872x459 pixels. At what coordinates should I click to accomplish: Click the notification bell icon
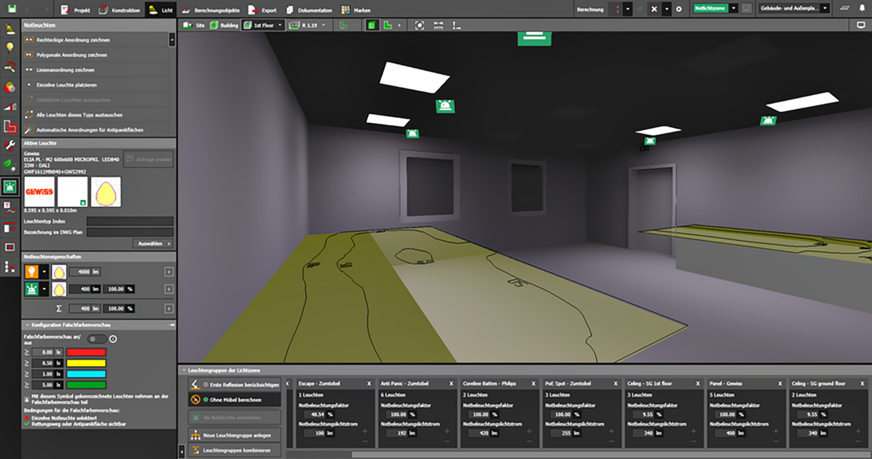[862, 8]
